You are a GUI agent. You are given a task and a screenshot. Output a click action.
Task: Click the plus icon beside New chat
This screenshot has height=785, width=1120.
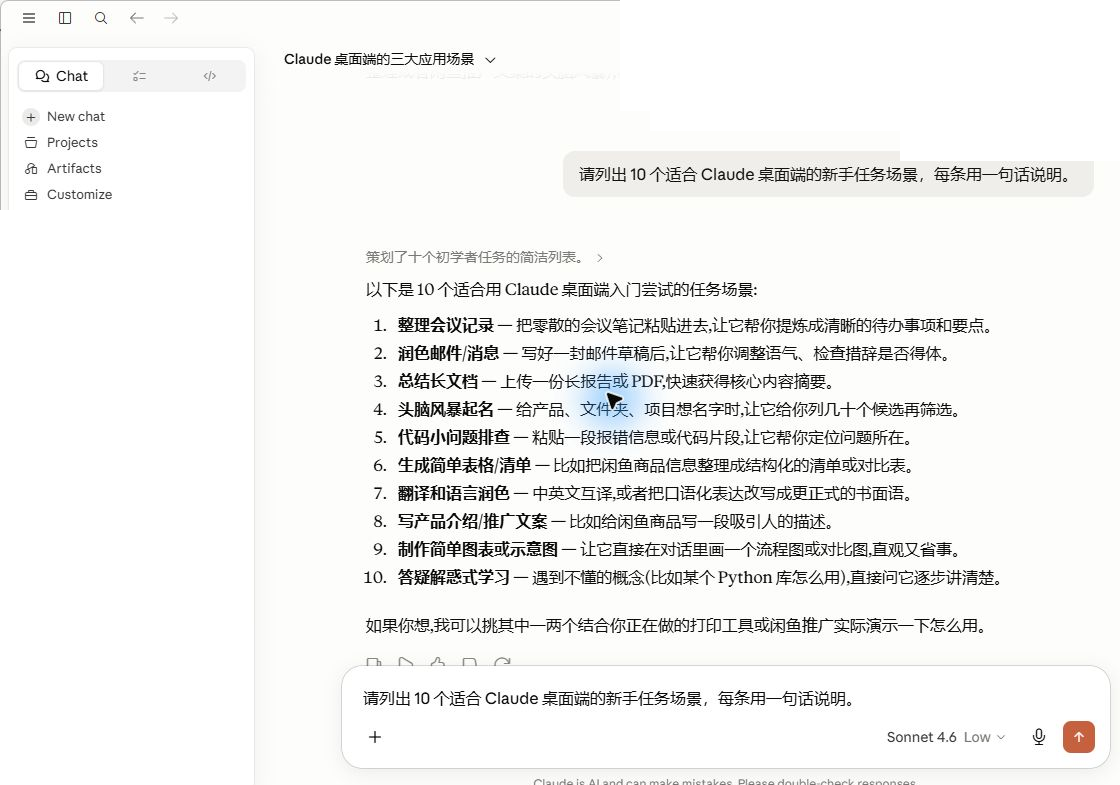pos(31,116)
